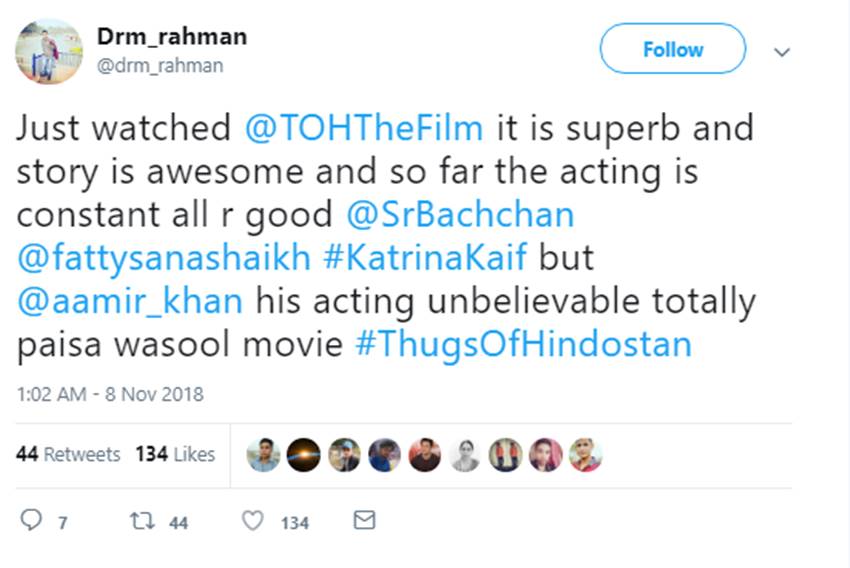
Task: View the 44 Retweets list
Action: point(68,454)
